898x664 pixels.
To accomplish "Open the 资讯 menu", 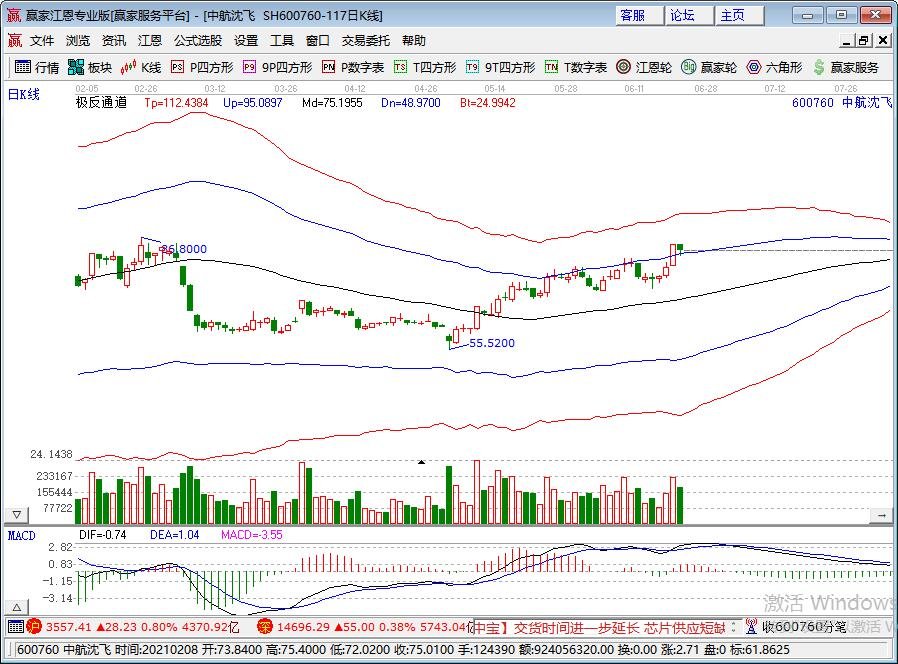I will 113,41.
